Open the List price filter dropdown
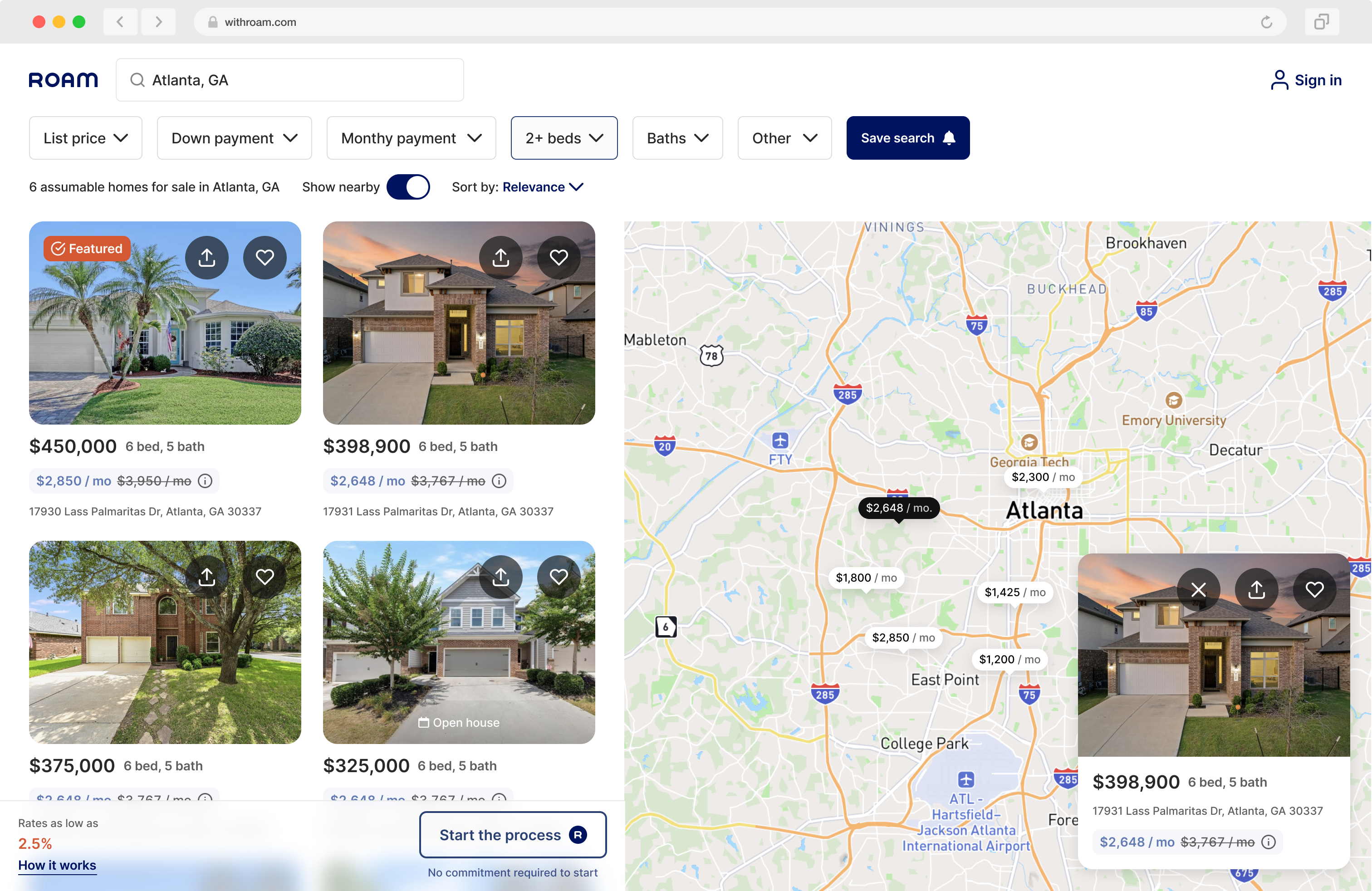The image size is (1372, 891). pyautogui.click(x=85, y=138)
